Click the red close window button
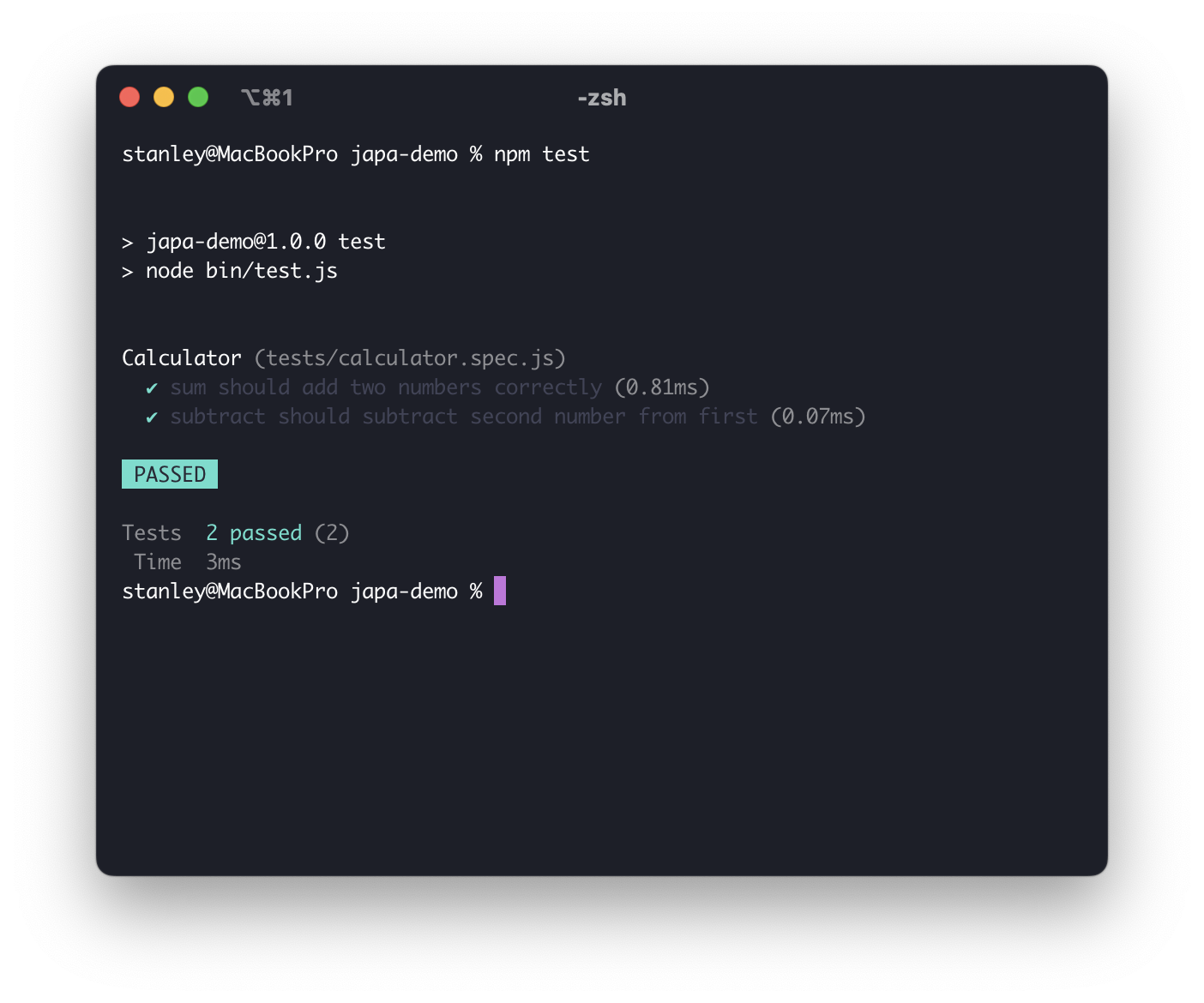1204x1003 pixels. (x=129, y=97)
